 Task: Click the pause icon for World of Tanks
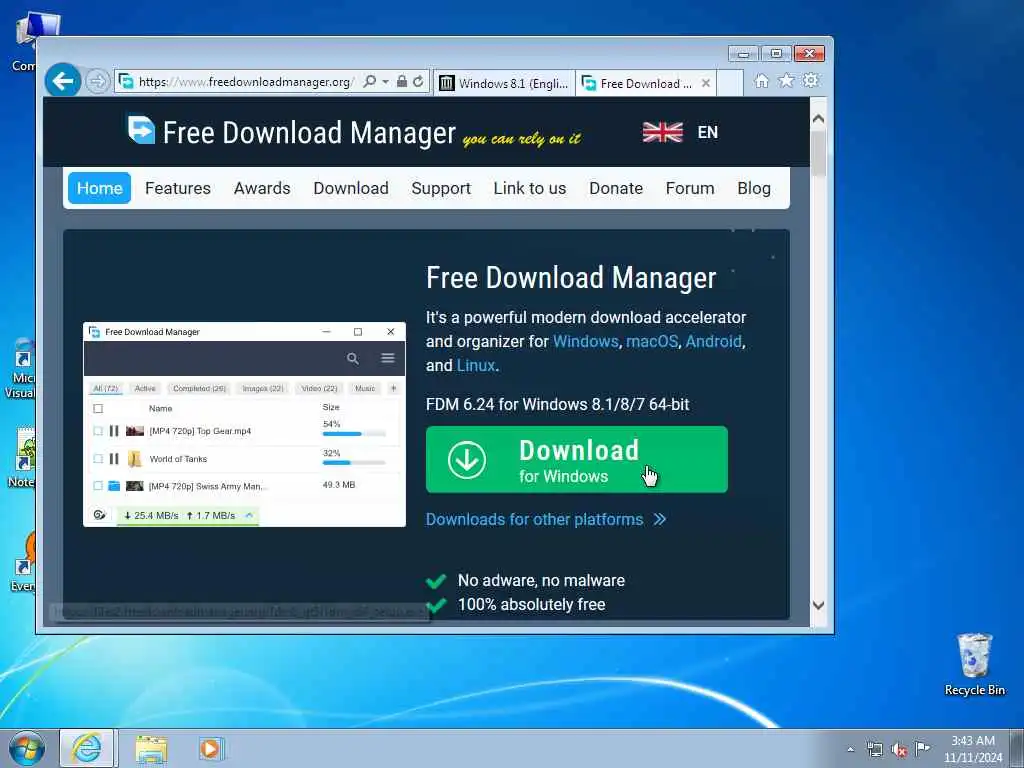tap(114, 459)
